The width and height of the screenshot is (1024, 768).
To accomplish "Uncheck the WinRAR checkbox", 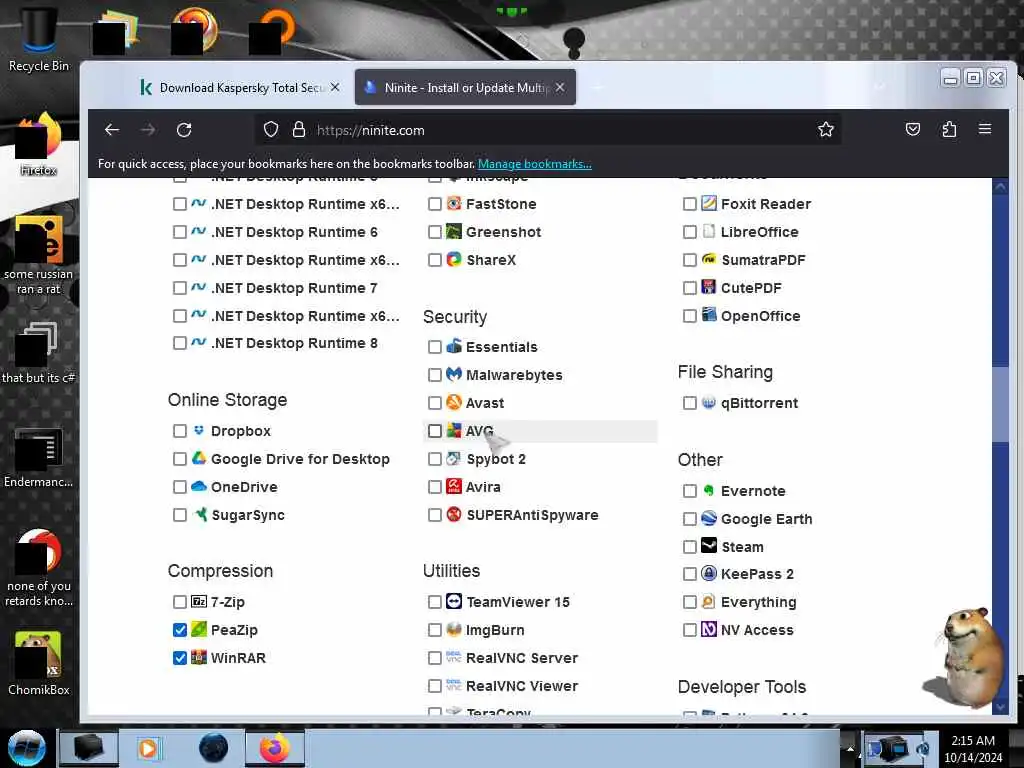I will coord(180,658).
